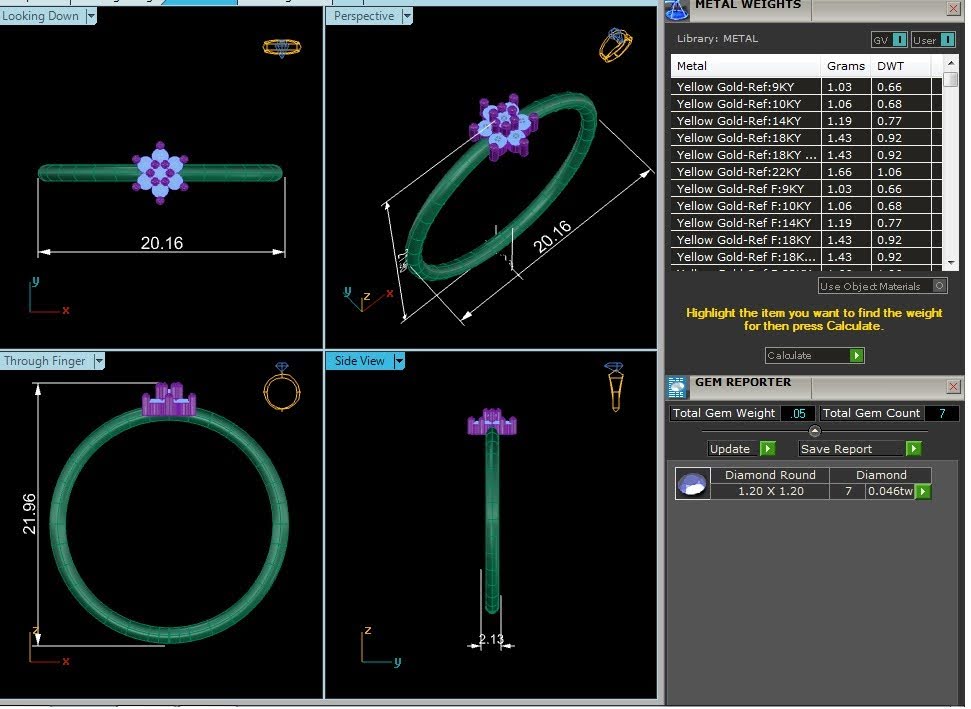Viewport: 971px width, 709px height.
Task: Click top-view ring icon in Looking Down viewport
Action: [282, 47]
